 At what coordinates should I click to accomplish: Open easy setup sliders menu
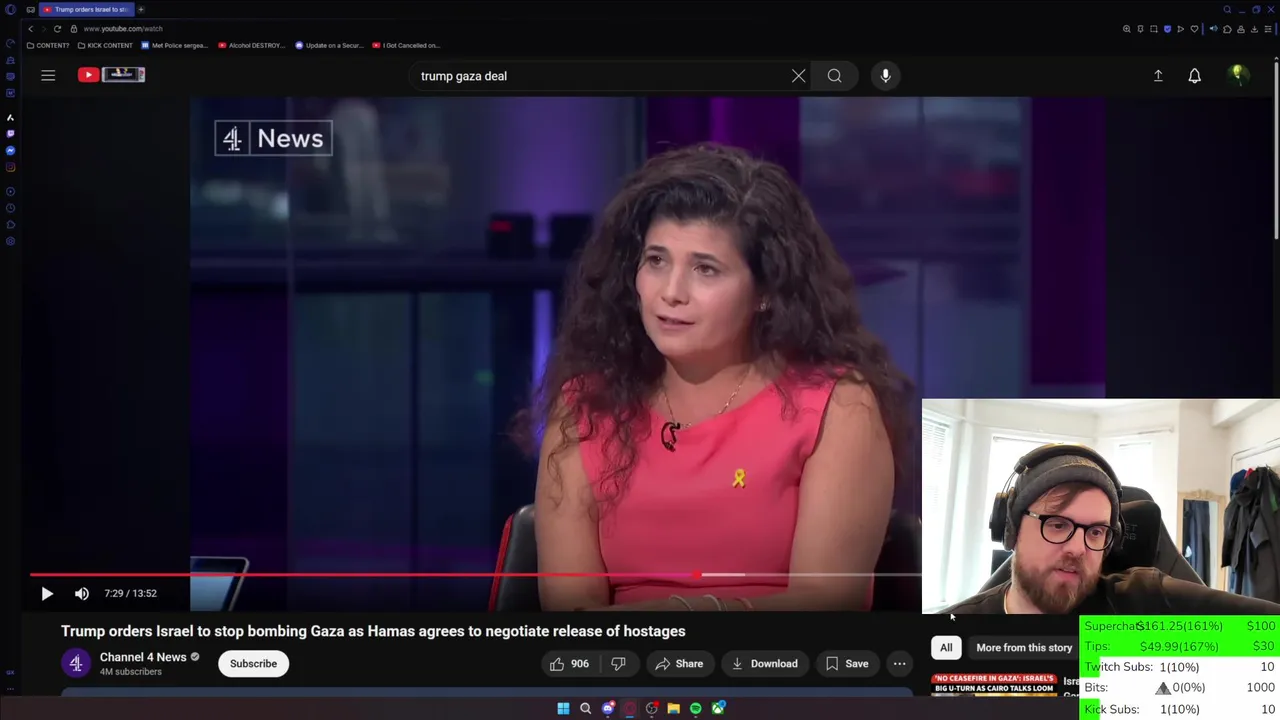coord(1268,29)
